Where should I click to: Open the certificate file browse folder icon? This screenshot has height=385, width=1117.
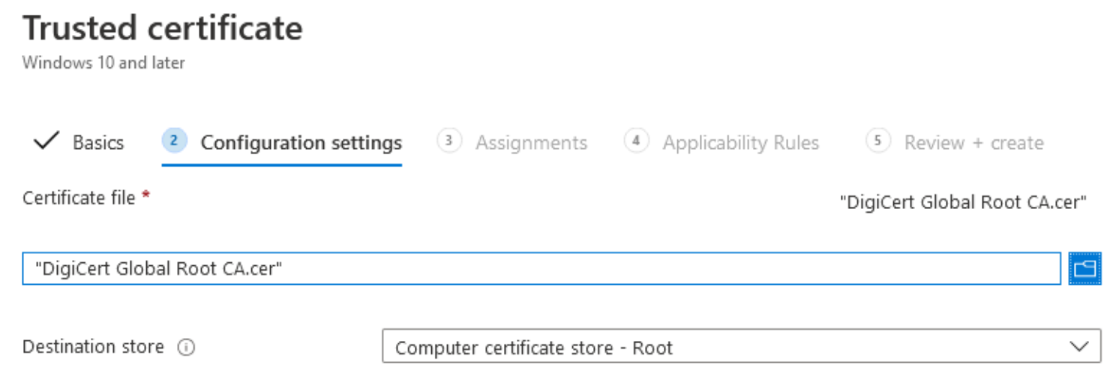(x=1085, y=268)
